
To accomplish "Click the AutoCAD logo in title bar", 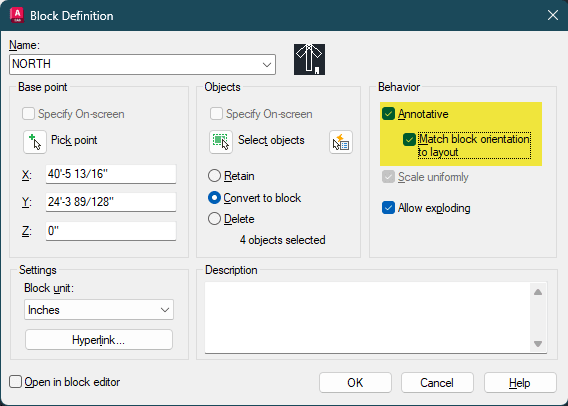I will (17, 15).
